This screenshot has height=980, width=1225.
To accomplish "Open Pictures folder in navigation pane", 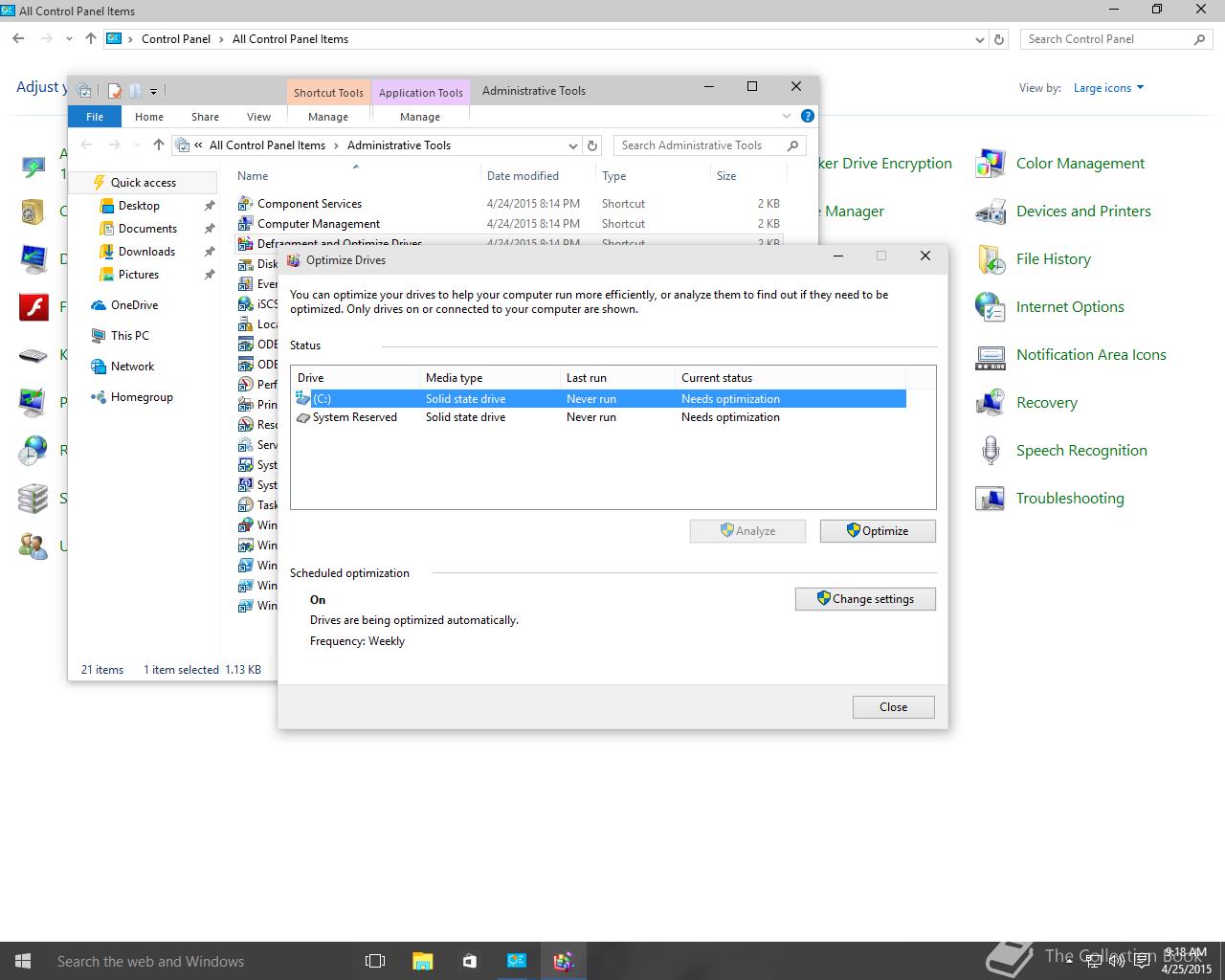I will coord(139,275).
